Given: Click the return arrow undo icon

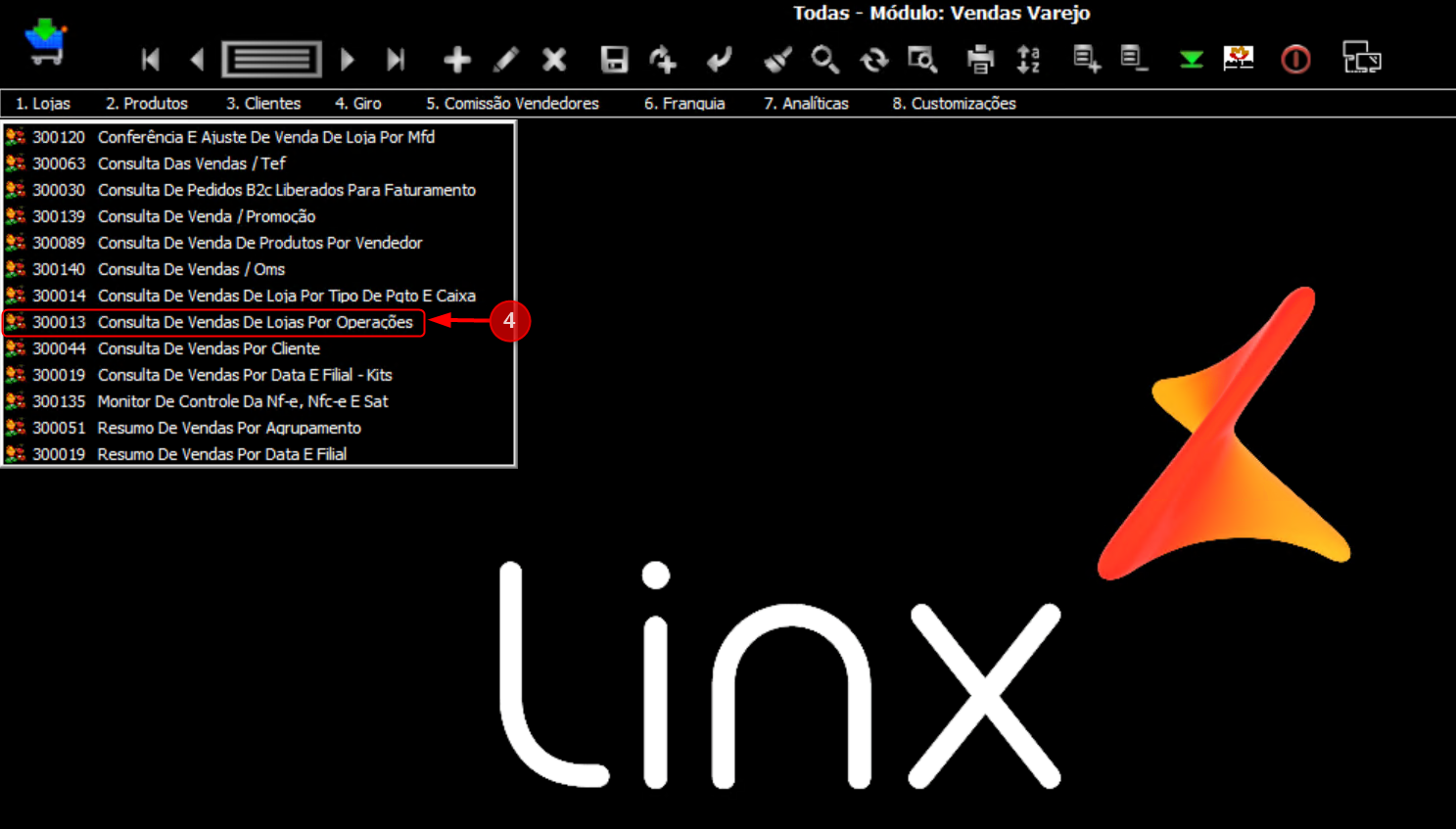Looking at the screenshot, I should 720,60.
